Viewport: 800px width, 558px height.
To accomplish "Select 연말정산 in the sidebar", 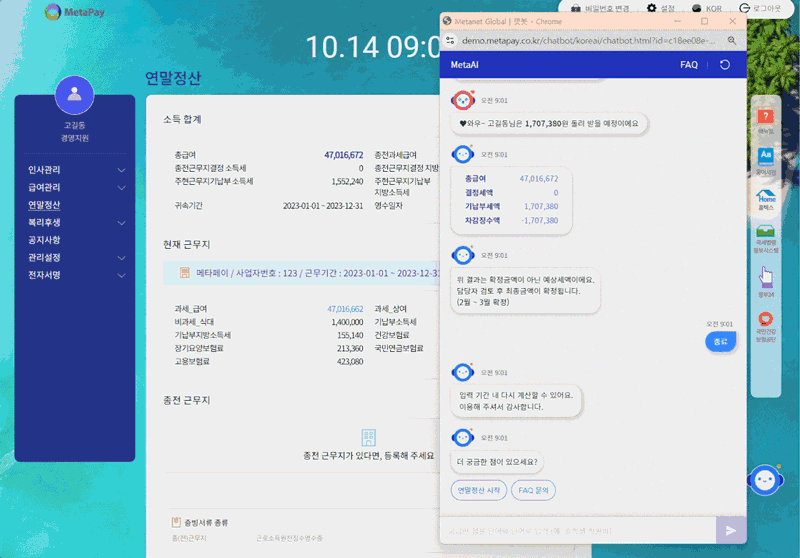I will pos(44,205).
